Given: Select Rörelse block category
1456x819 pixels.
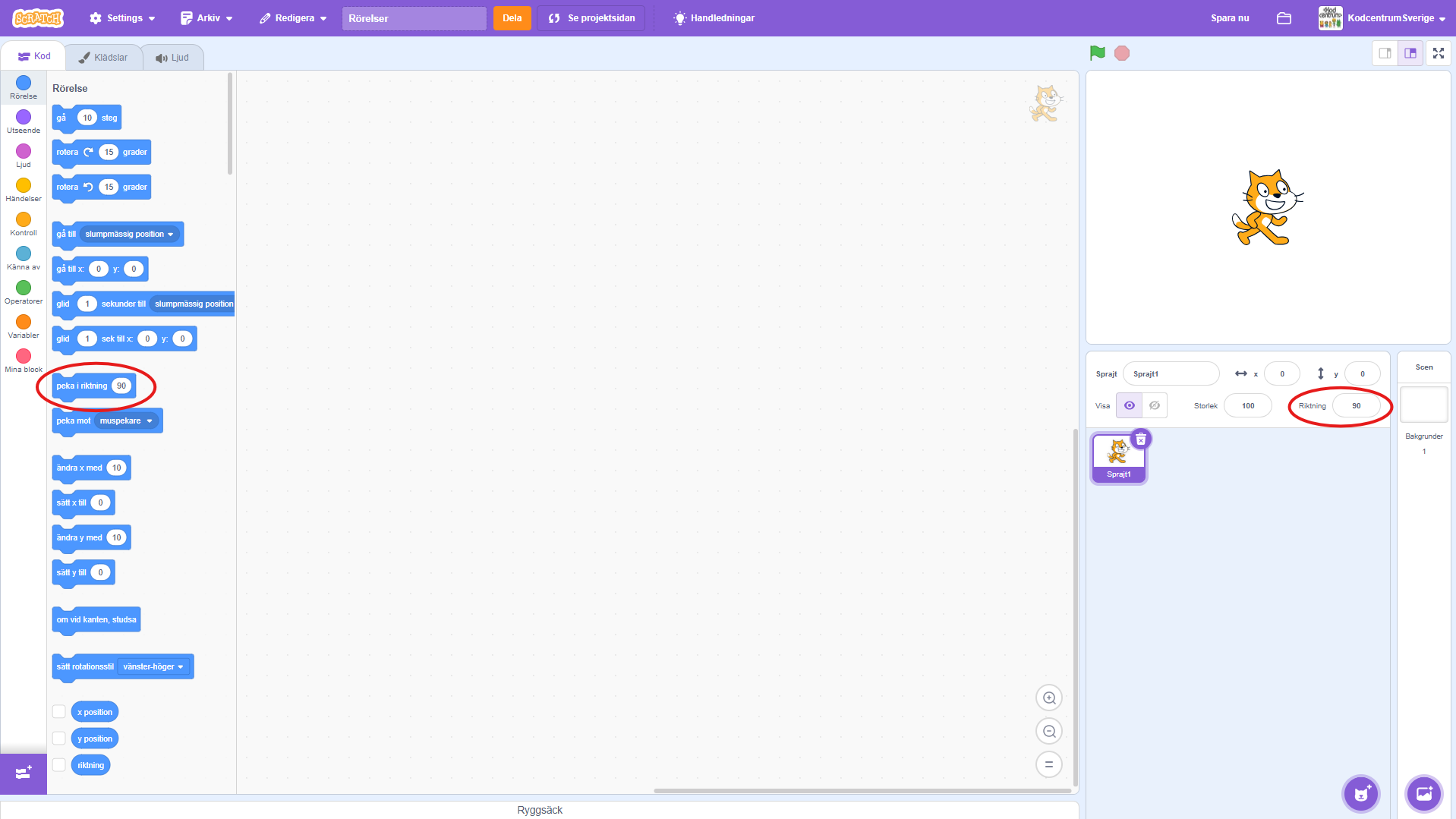Looking at the screenshot, I should [x=24, y=87].
